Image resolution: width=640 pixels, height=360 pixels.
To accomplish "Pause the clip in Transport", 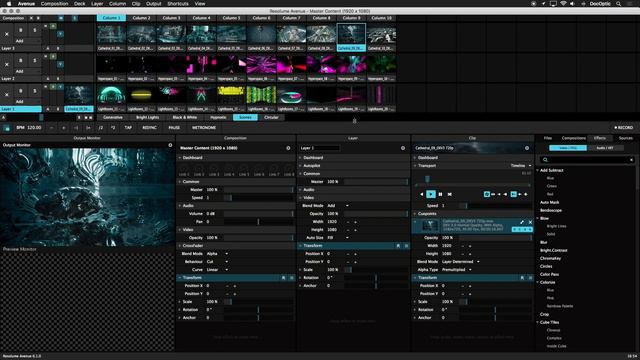I will click(440, 194).
